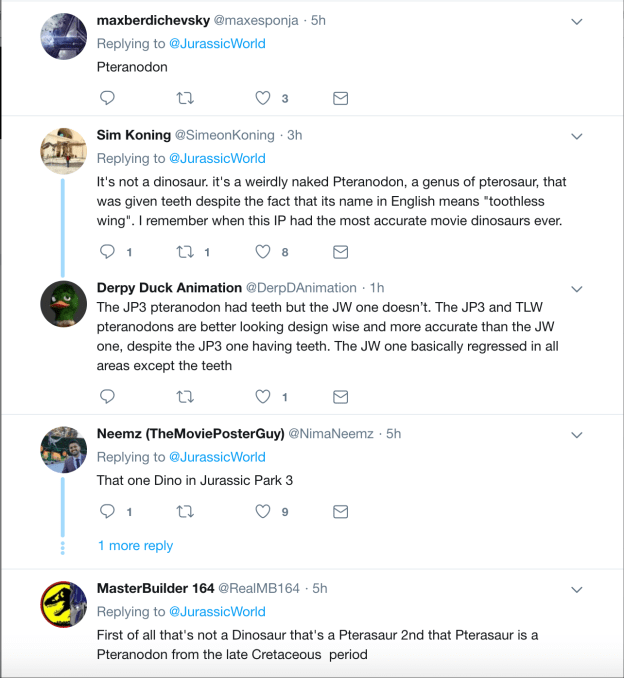Viewport: 624px width, 678px height.
Task: Reply to Neemz's Jurassic Park 3 tweet
Action: coord(108,511)
